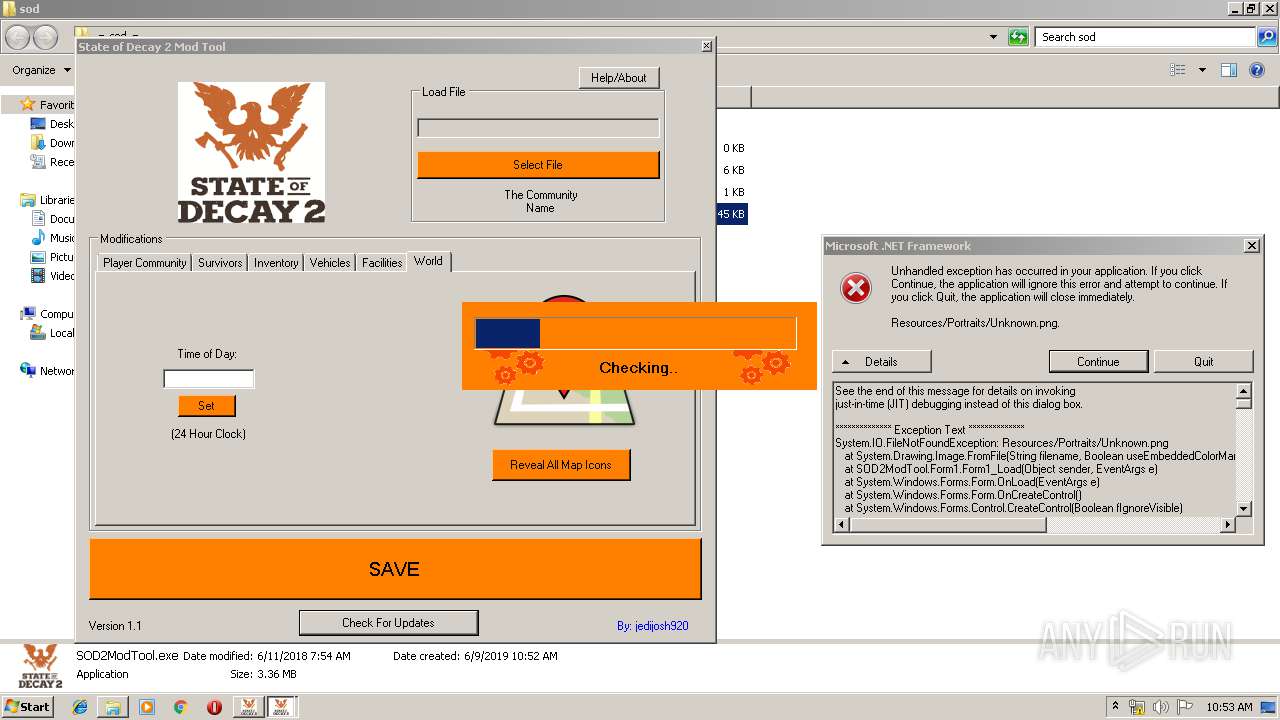
Task: Select the Facilities tab
Action: click(x=382, y=262)
